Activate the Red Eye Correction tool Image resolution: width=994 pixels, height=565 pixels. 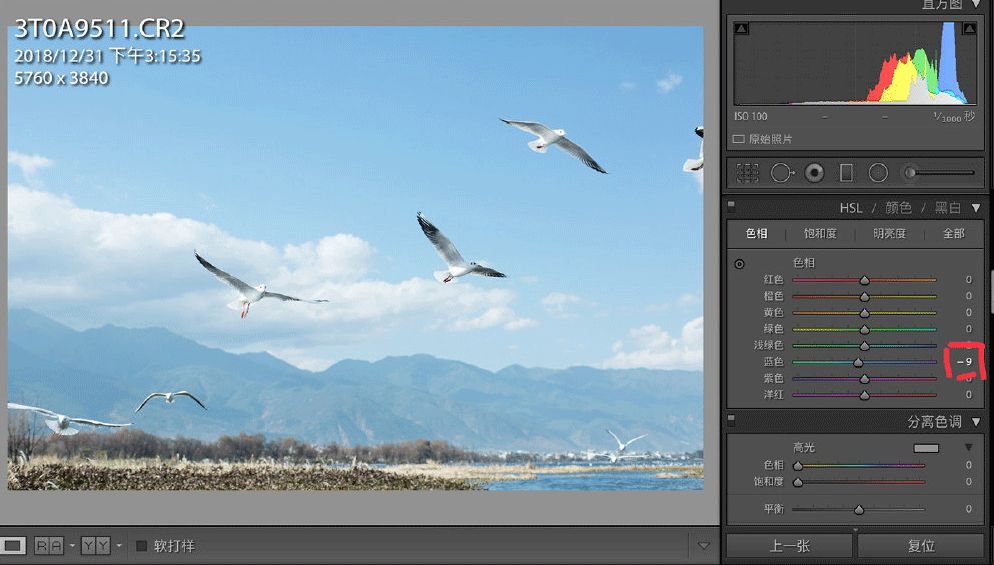coord(814,173)
